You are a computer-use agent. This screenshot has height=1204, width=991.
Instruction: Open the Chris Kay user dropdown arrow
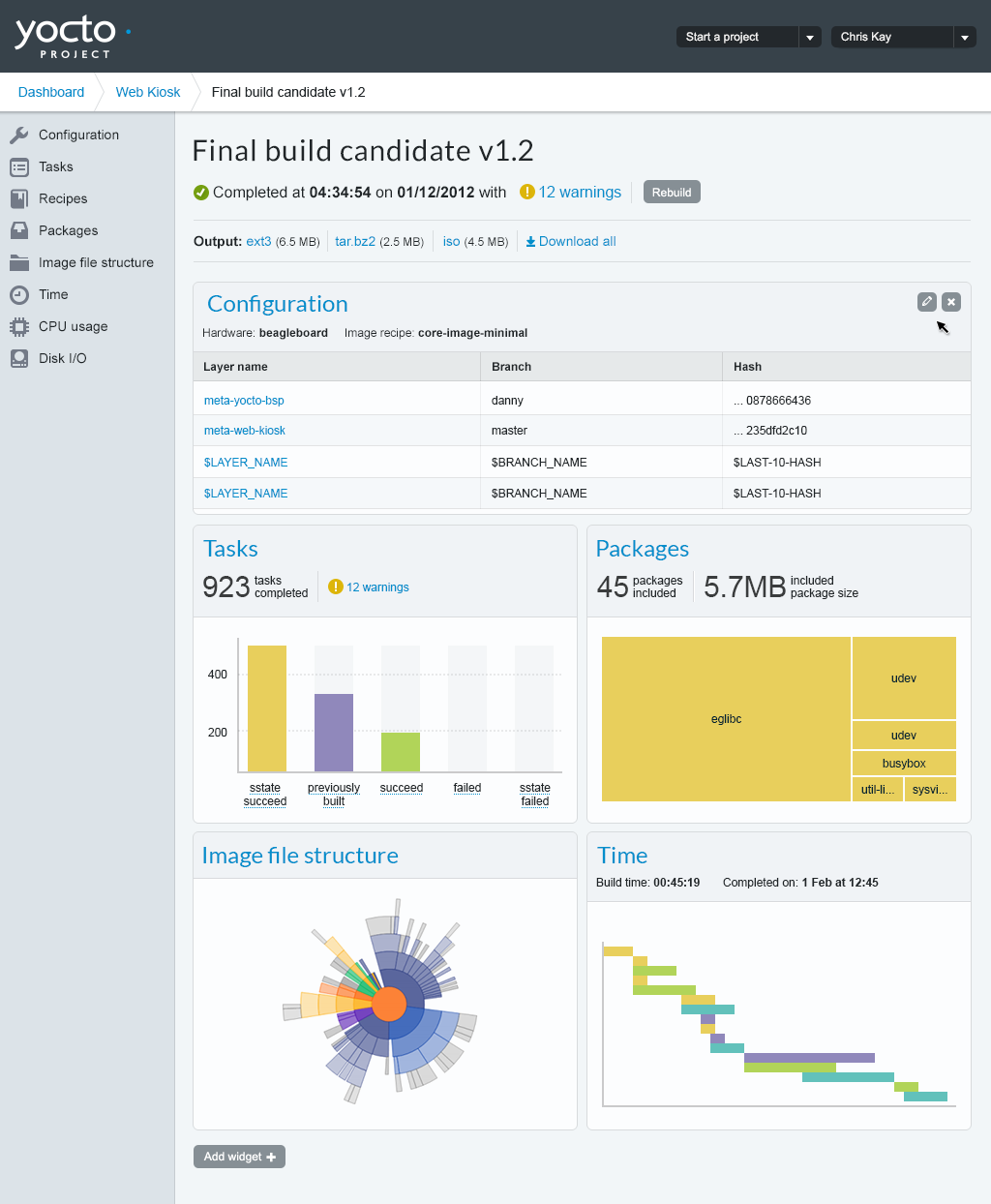964,37
